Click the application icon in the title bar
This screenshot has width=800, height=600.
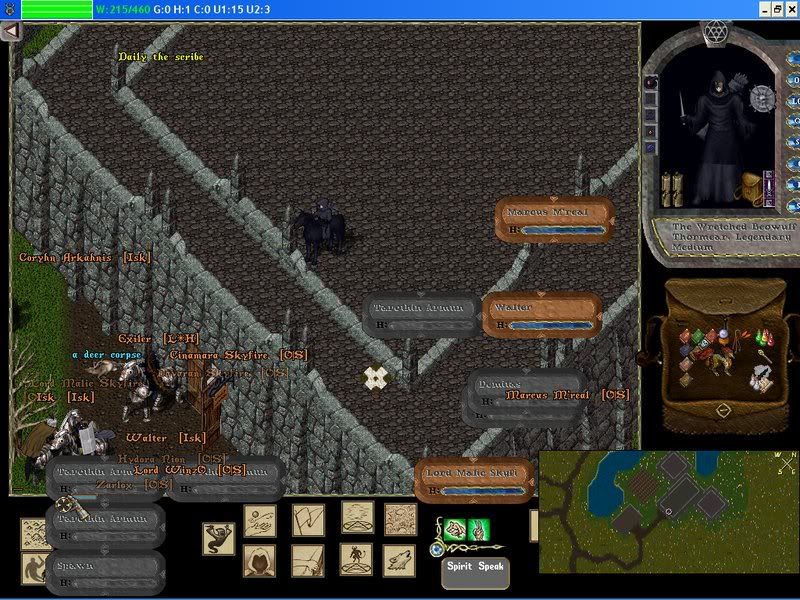point(11,9)
